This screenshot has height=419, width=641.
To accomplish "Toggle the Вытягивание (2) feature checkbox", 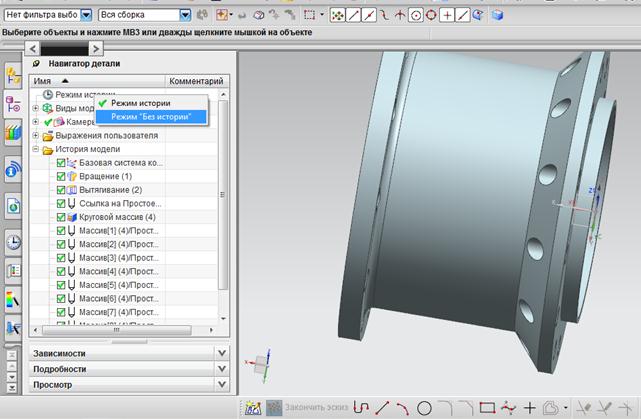I will (x=61, y=190).
